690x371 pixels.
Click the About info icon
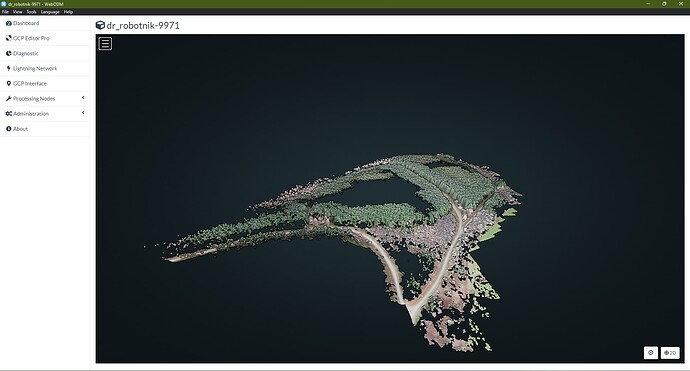point(8,129)
